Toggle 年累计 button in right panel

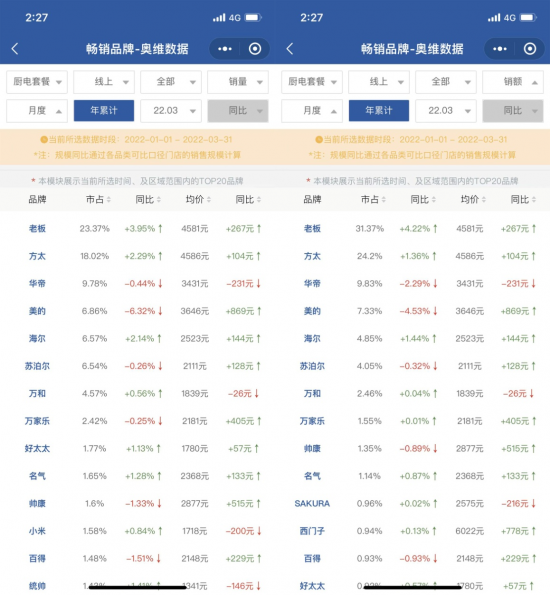click(379, 110)
